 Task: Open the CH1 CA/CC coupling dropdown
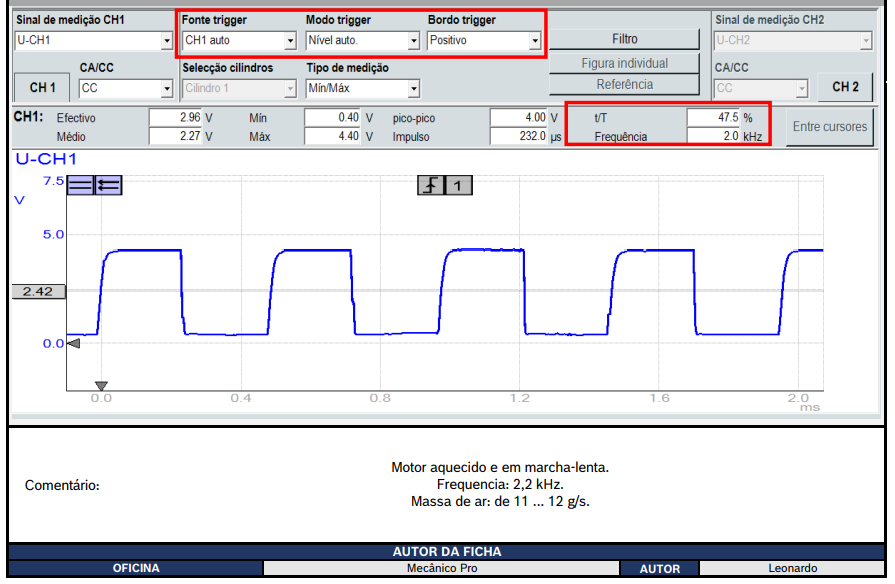167,89
